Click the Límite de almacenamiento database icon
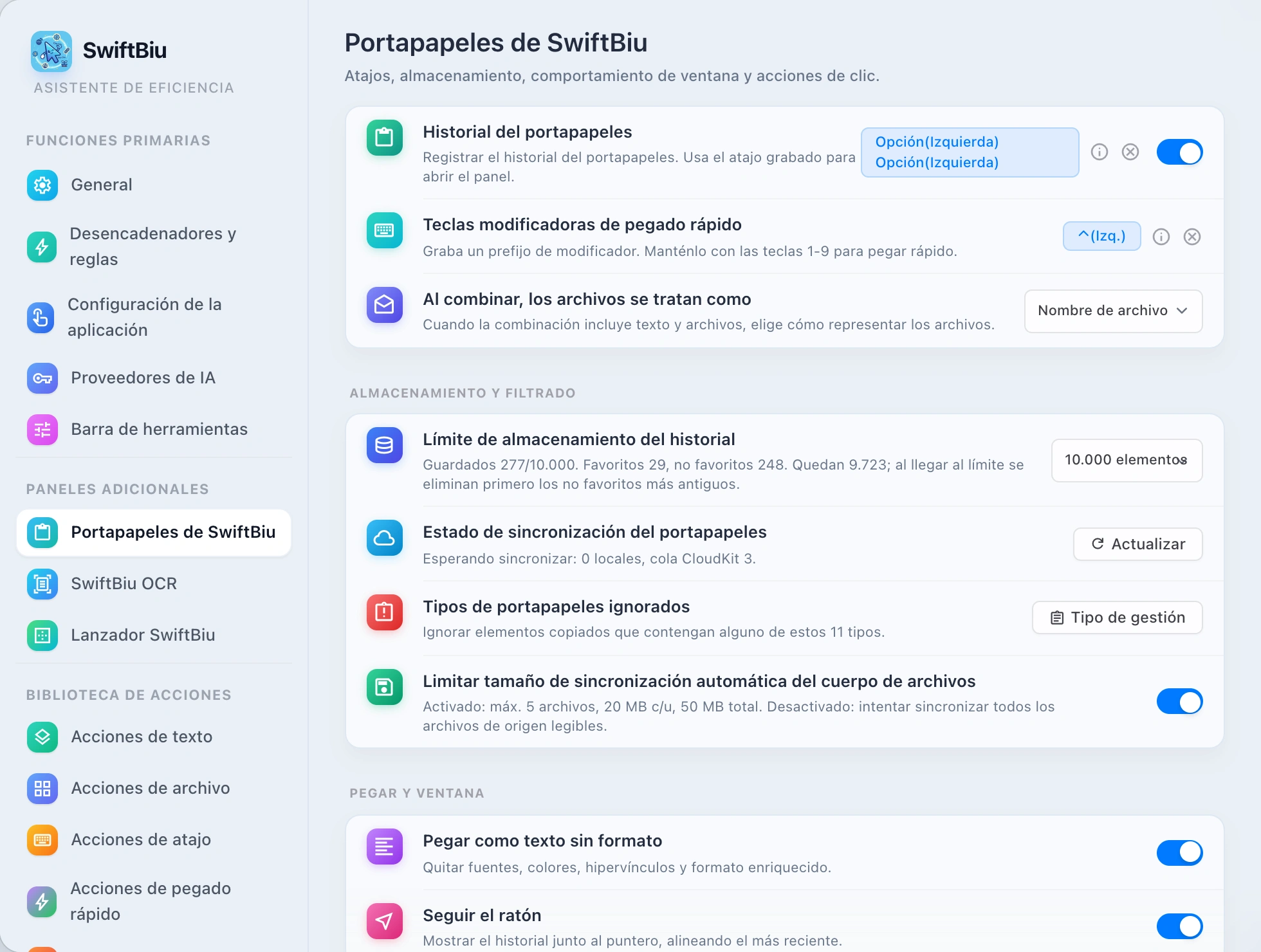 tap(385, 445)
